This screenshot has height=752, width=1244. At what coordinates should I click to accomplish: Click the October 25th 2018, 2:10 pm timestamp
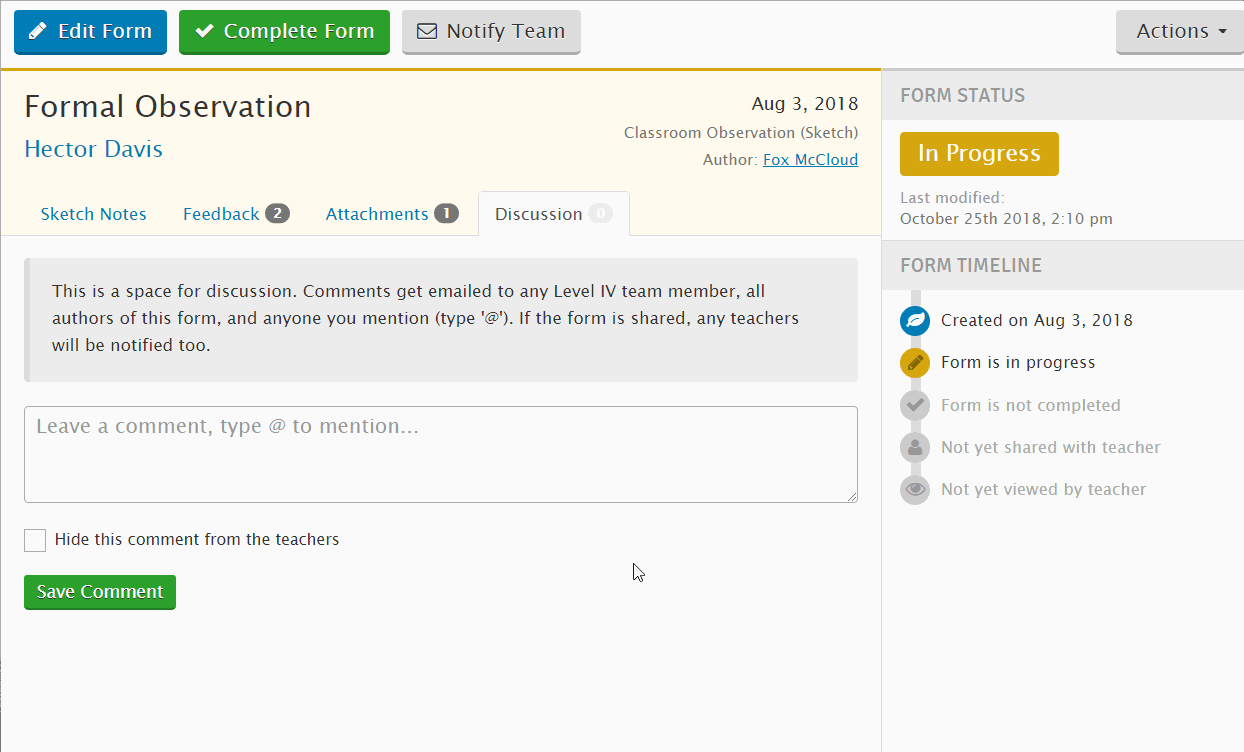(1006, 219)
